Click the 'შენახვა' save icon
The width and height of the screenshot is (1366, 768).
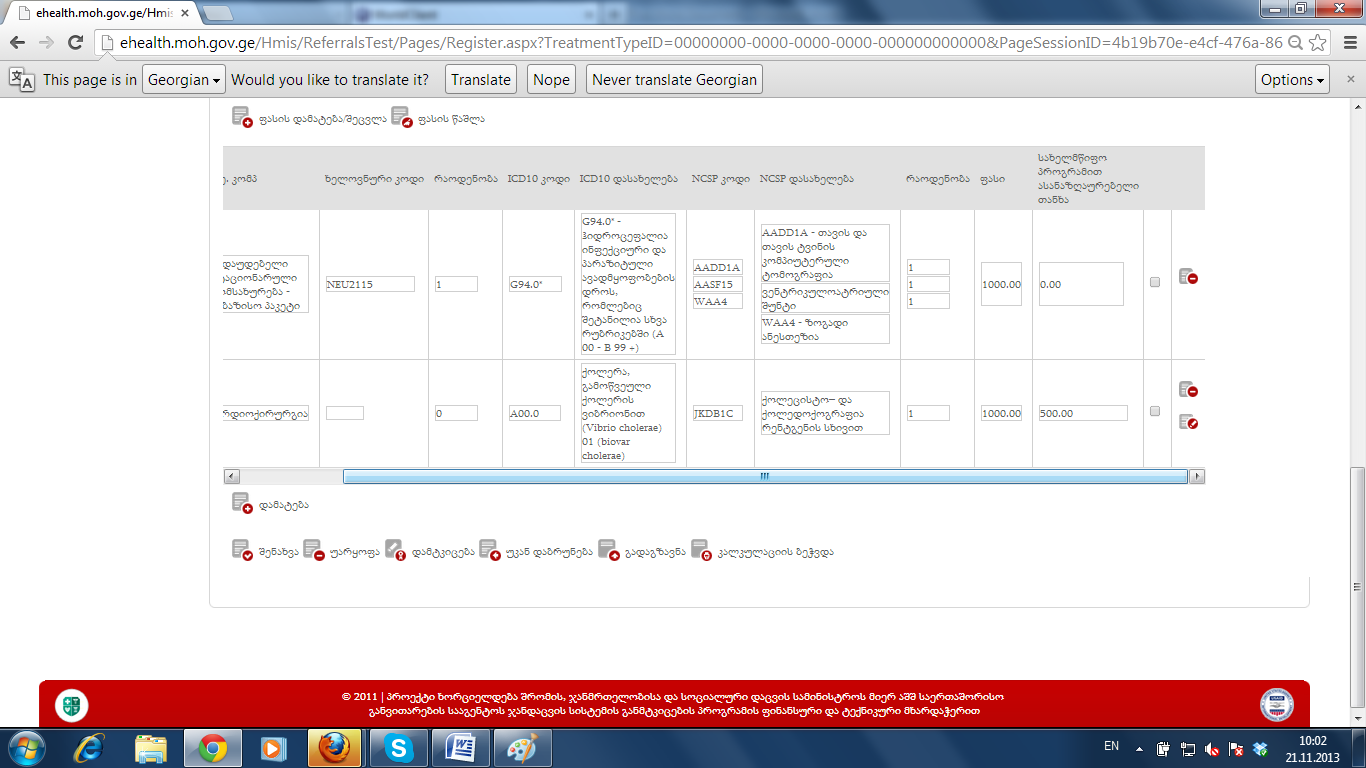242,550
